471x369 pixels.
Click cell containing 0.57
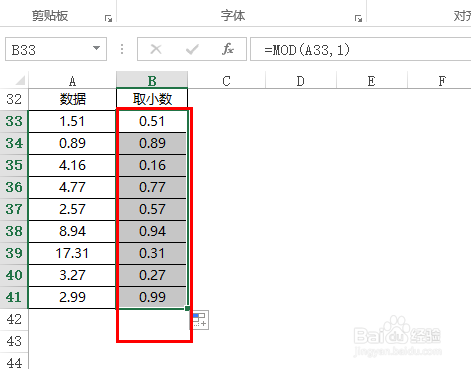coord(152,209)
